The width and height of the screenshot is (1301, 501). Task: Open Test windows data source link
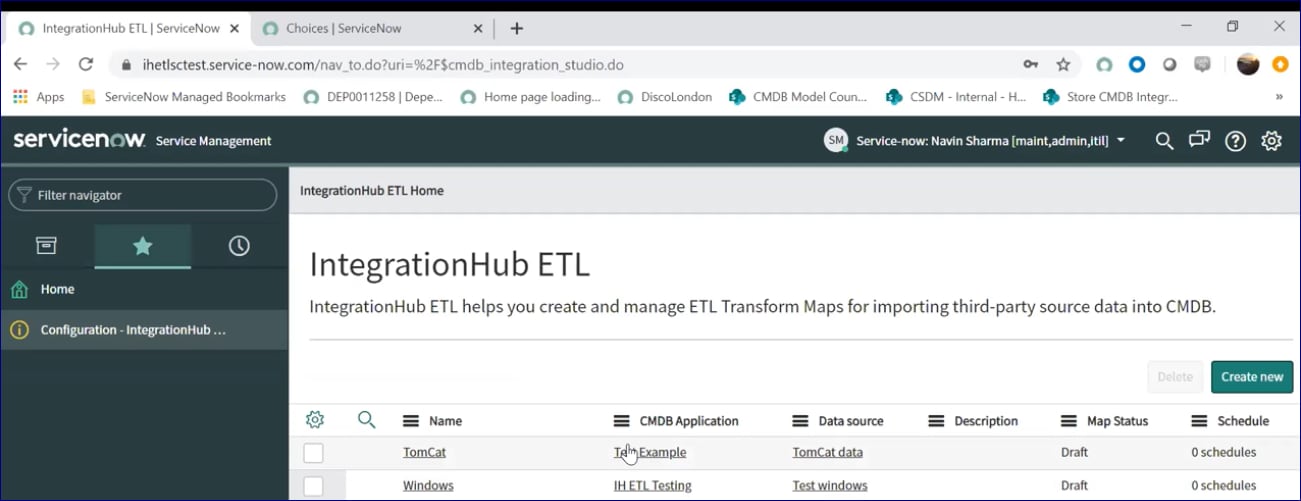(x=830, y=485)
